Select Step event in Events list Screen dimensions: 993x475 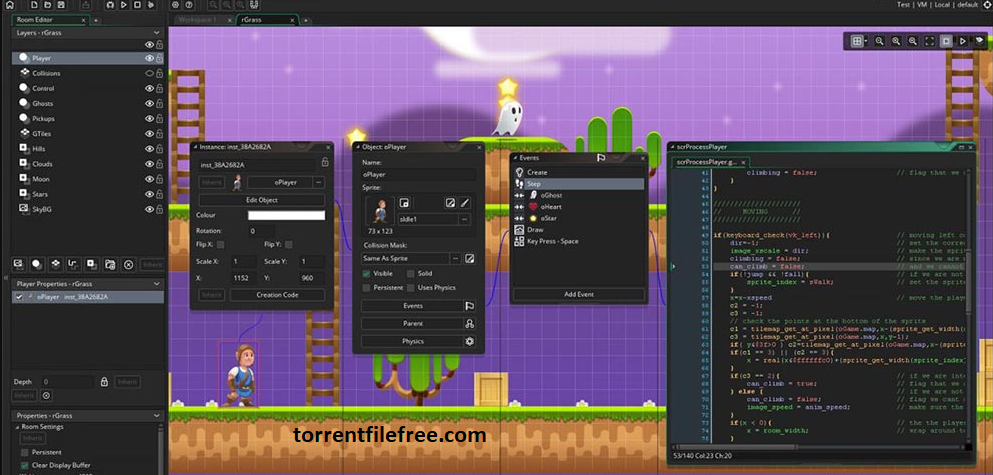pyautogui.click(x=578, y=184)
